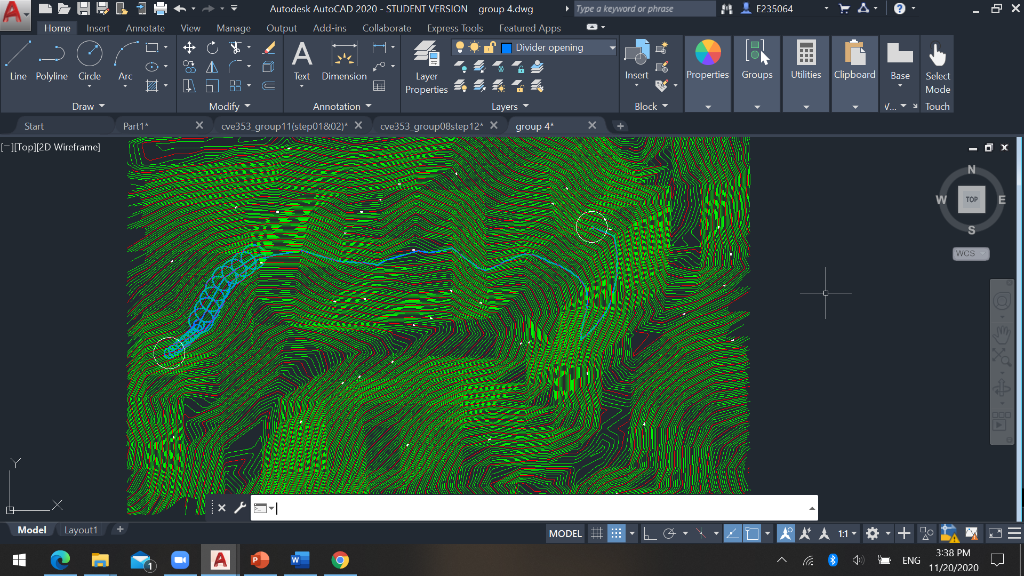This screenshot has height=576, width=1024.
Task: Toggle object snap tracking
Action: click(733, 534)
